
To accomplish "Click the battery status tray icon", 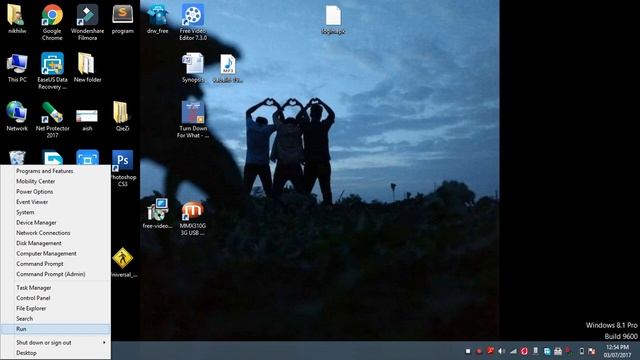I will tap(582, 351).
